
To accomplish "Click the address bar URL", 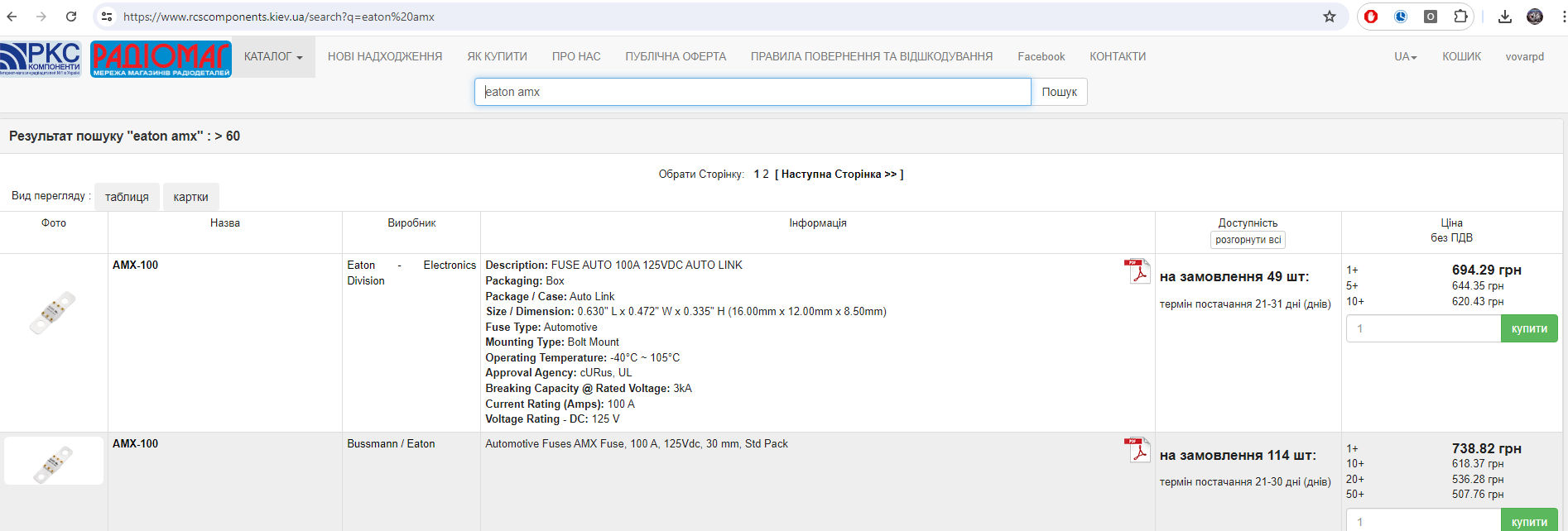I will pyautogui.click(x=279, y=17).
